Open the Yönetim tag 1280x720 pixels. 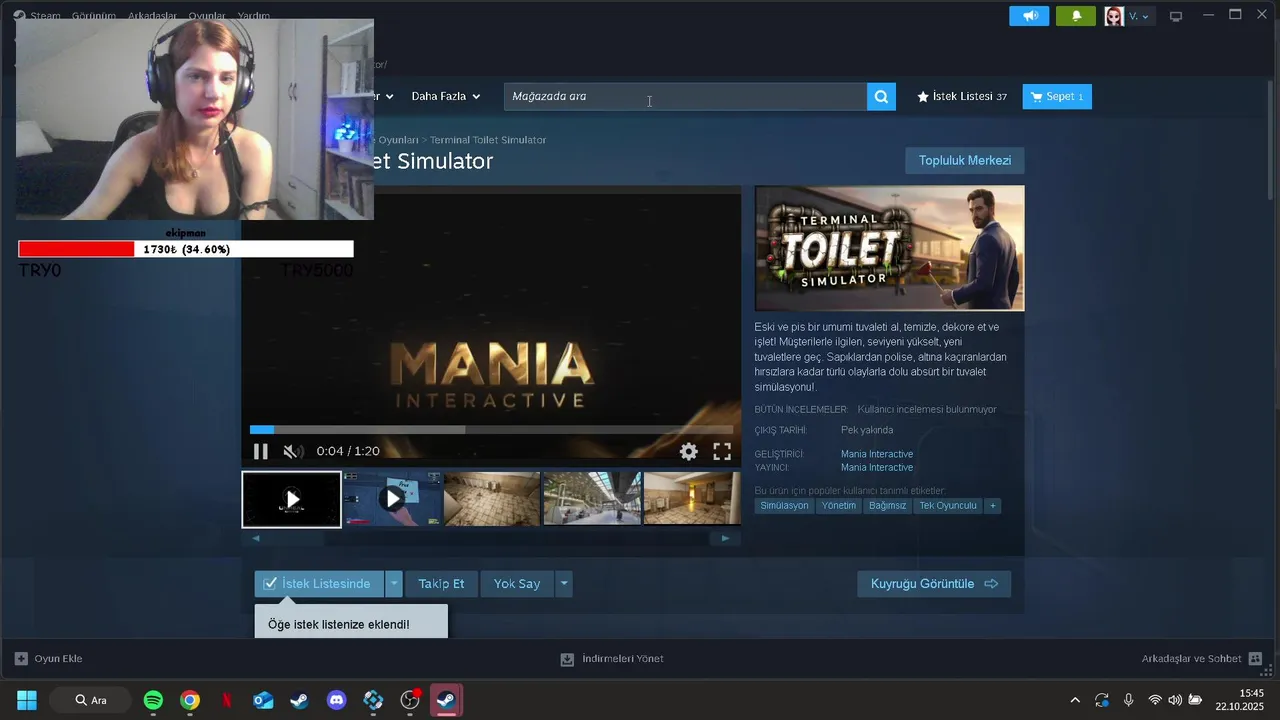click(839, 506)
